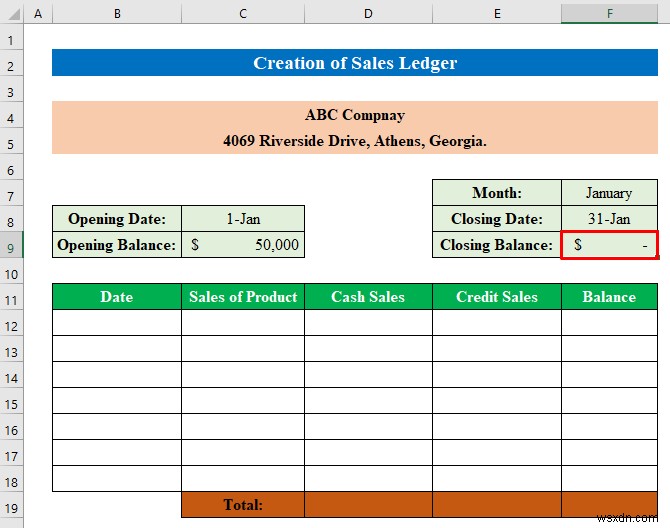Image resolution: width=670 pixels, height=528 pixels.
Task: Select column A header
Action: click(38, 14)
